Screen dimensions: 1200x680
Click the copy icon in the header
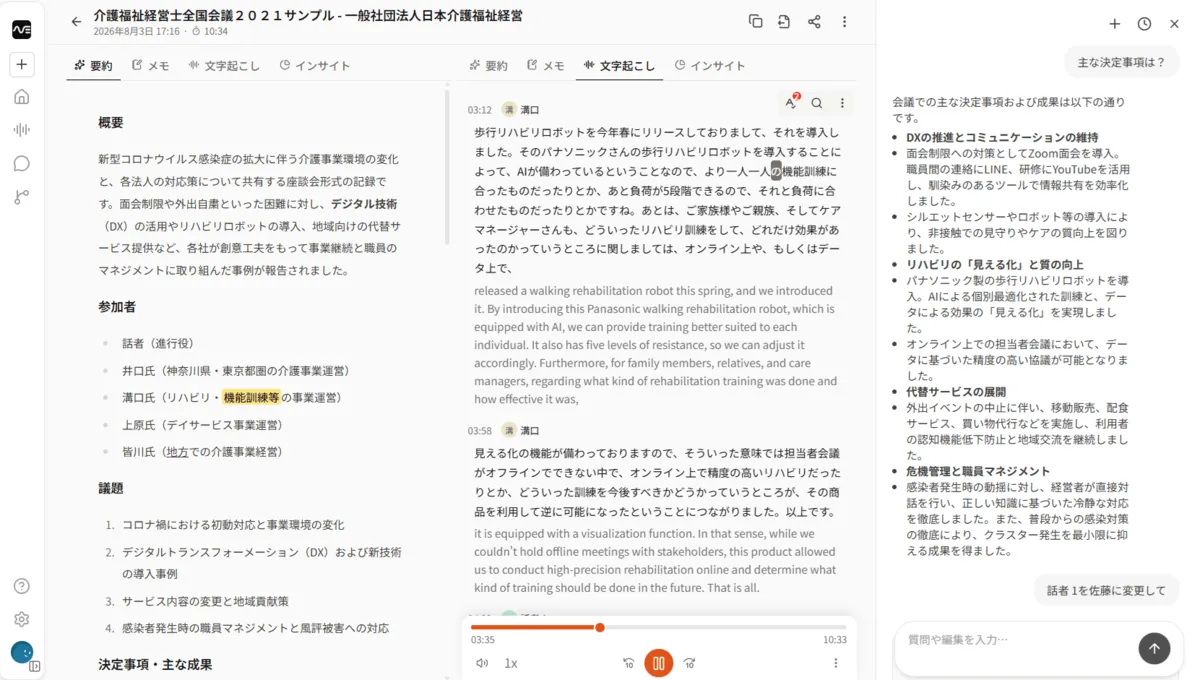(755, 21)
